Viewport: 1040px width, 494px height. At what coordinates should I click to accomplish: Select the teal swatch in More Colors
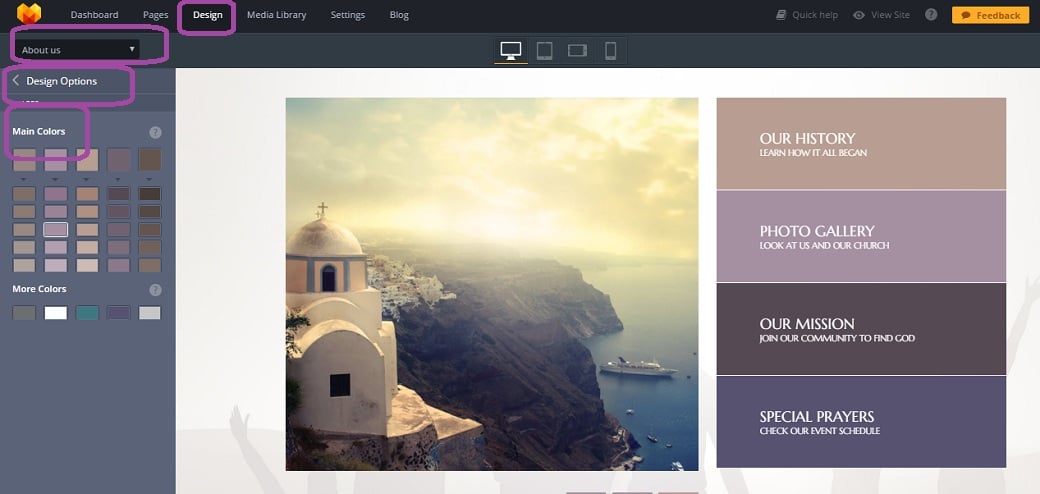click(x=87, y=313)
